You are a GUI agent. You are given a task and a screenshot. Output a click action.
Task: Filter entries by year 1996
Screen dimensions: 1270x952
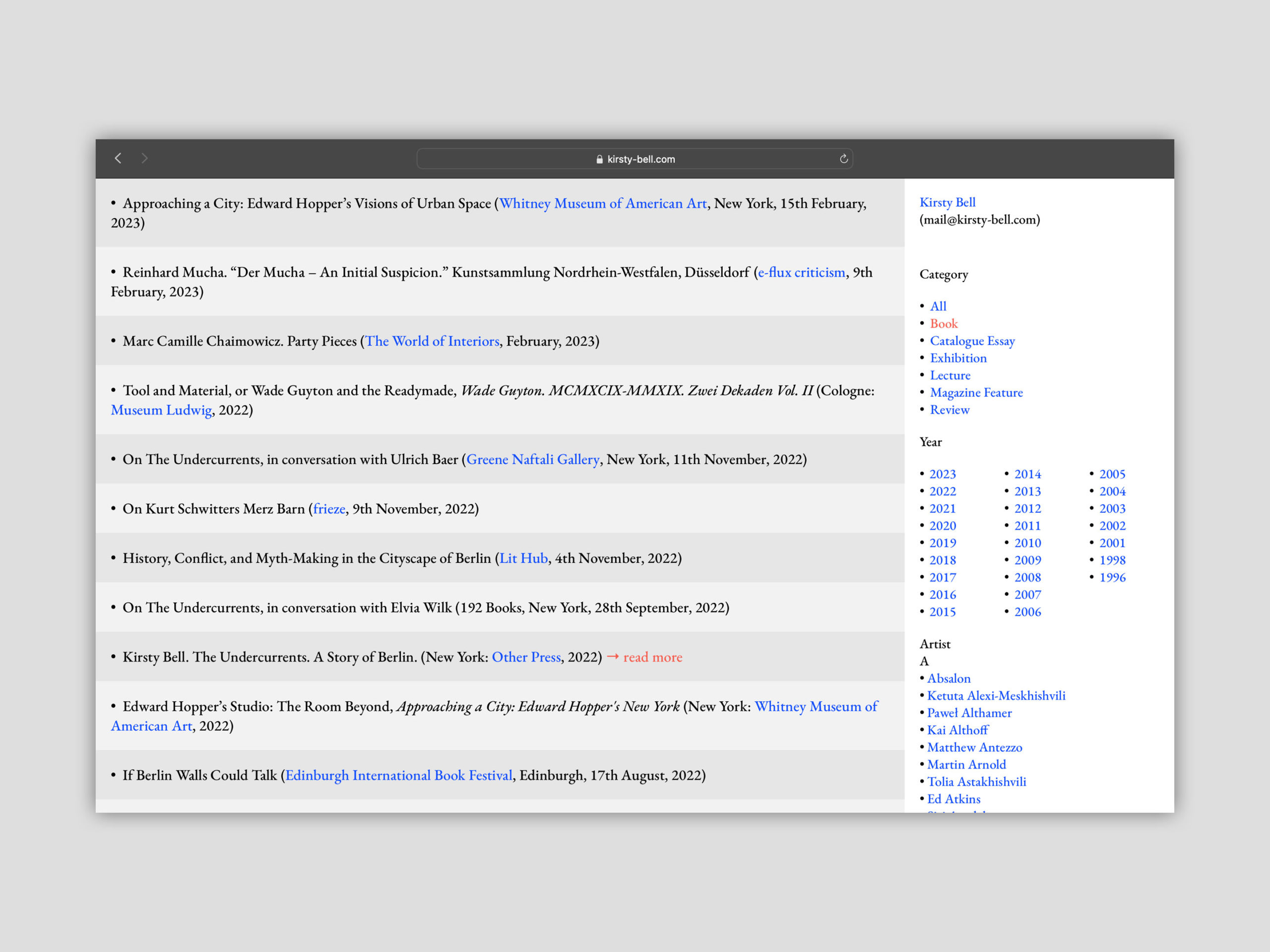click(1113, 577)
